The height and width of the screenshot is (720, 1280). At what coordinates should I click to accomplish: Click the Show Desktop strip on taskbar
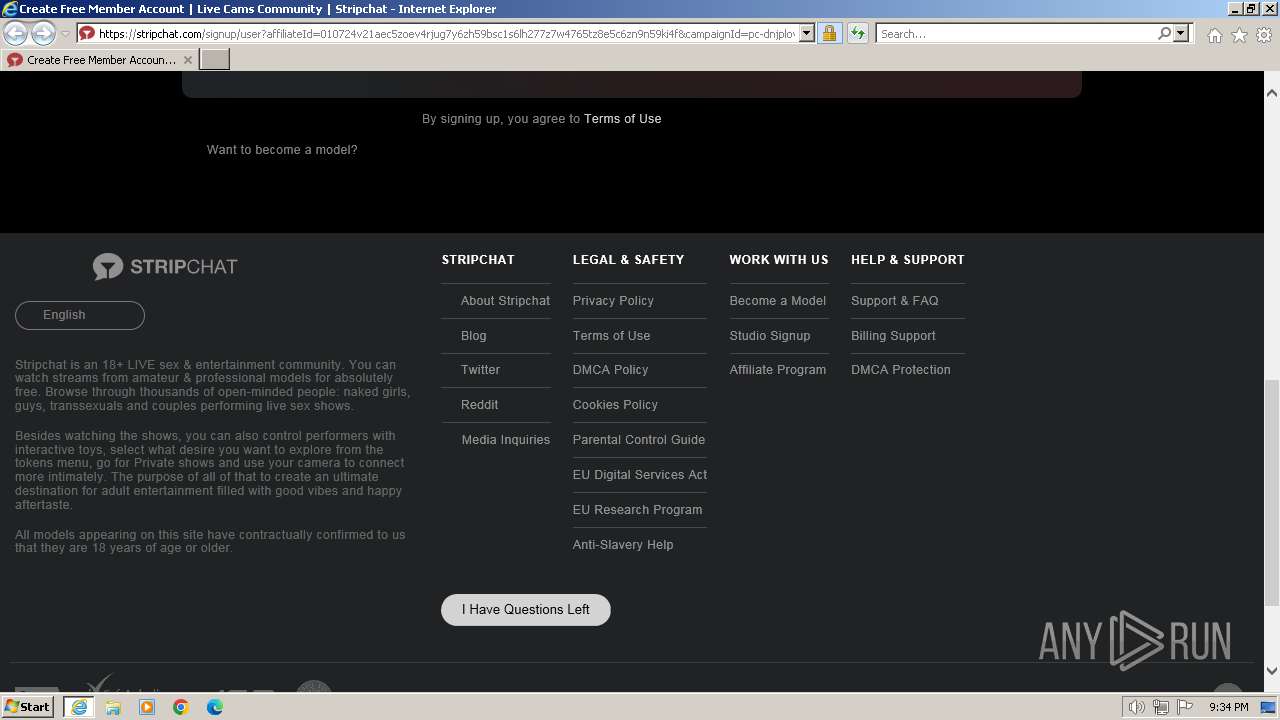point(1270,707)
